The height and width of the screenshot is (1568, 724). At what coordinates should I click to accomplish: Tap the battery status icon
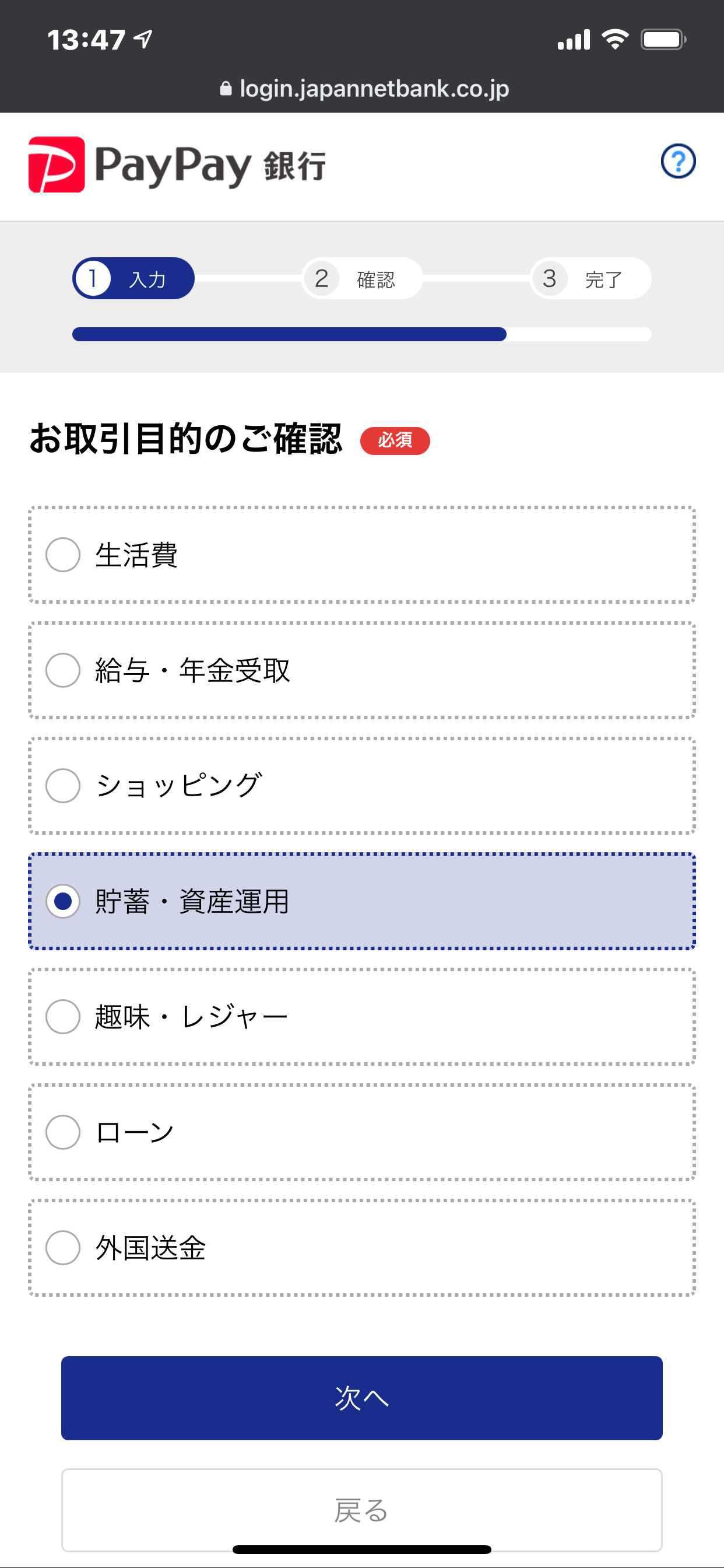tap(663, 40)
